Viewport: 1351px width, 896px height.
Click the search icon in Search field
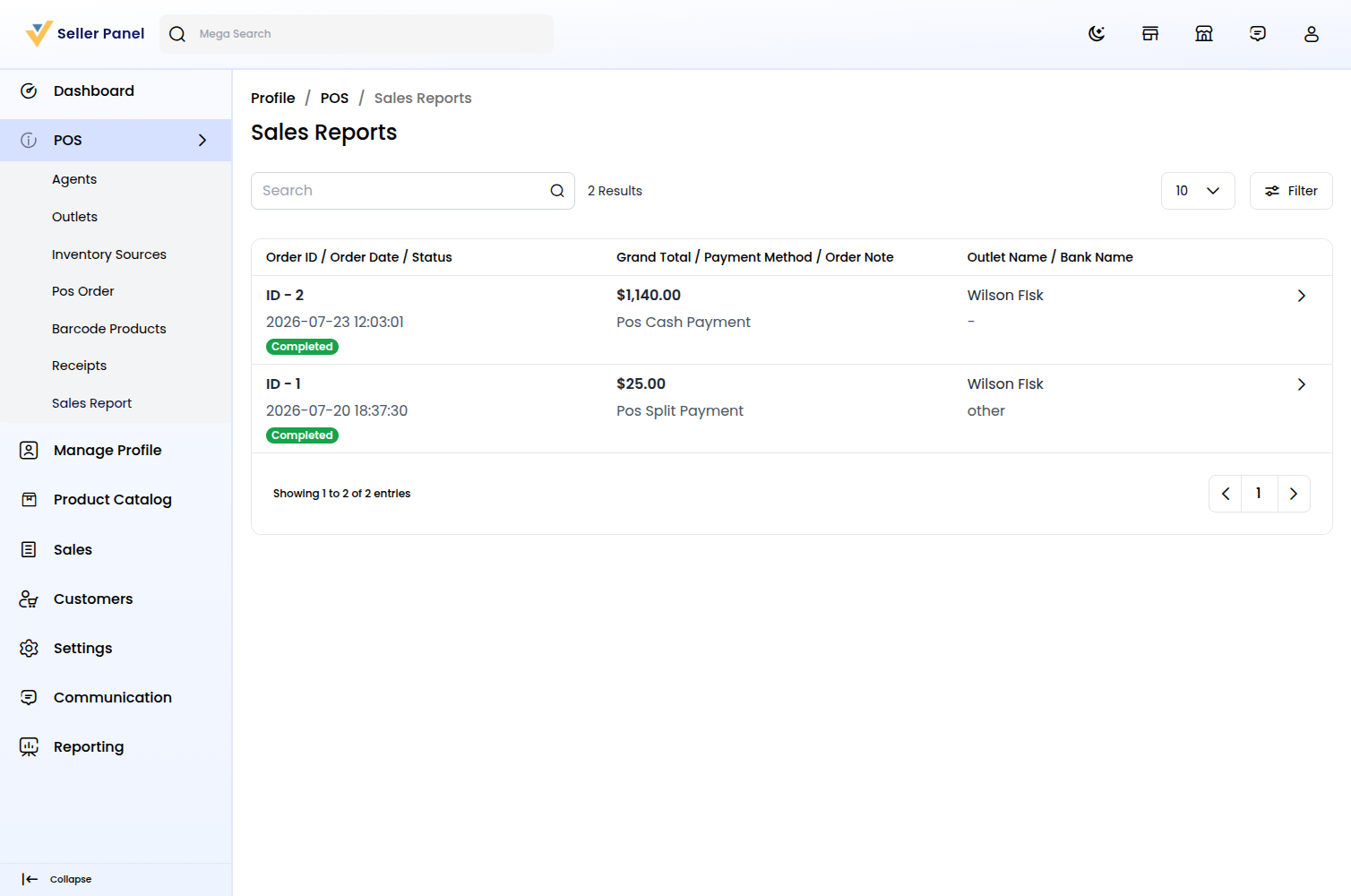557,191
